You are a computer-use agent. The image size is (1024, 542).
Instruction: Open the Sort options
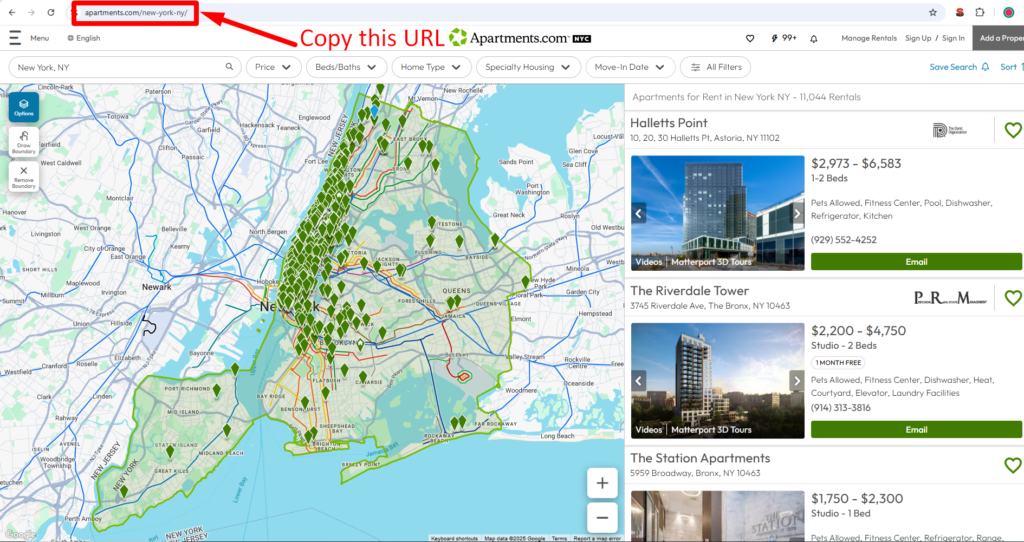pos(1012,67)
